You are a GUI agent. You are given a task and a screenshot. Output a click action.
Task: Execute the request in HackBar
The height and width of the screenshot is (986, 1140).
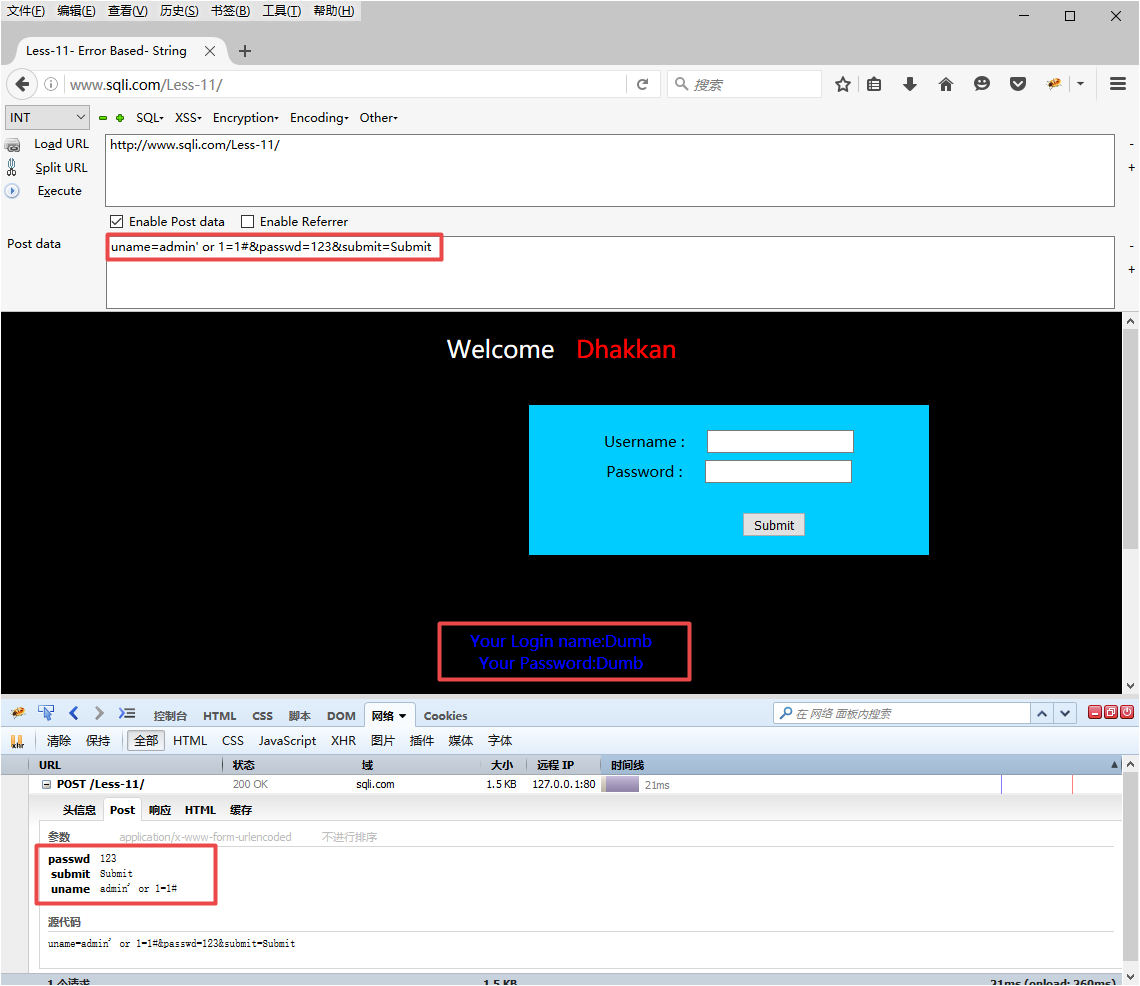click(59, 191)
